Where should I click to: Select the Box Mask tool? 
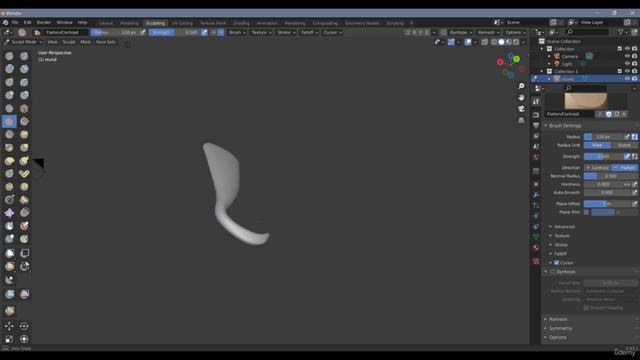pyautogui.click(x=9, y=253)
